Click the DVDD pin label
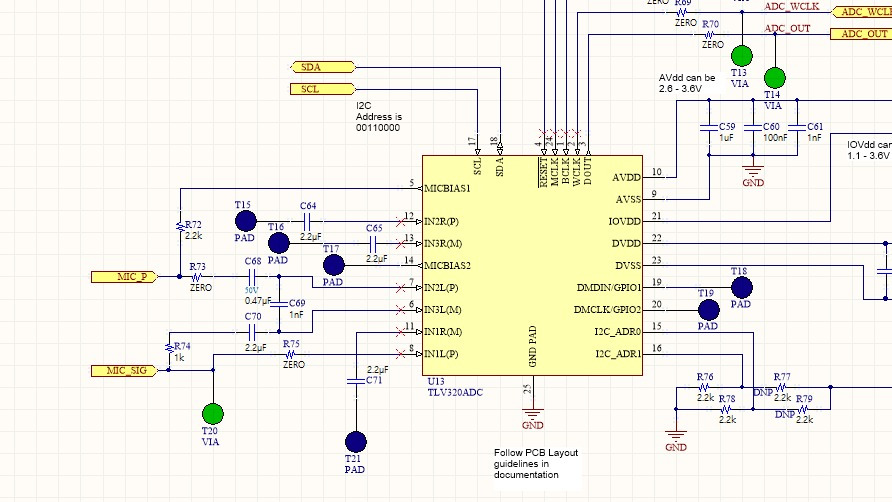Screen dimensions: 892x502 (x=626, y=244)
